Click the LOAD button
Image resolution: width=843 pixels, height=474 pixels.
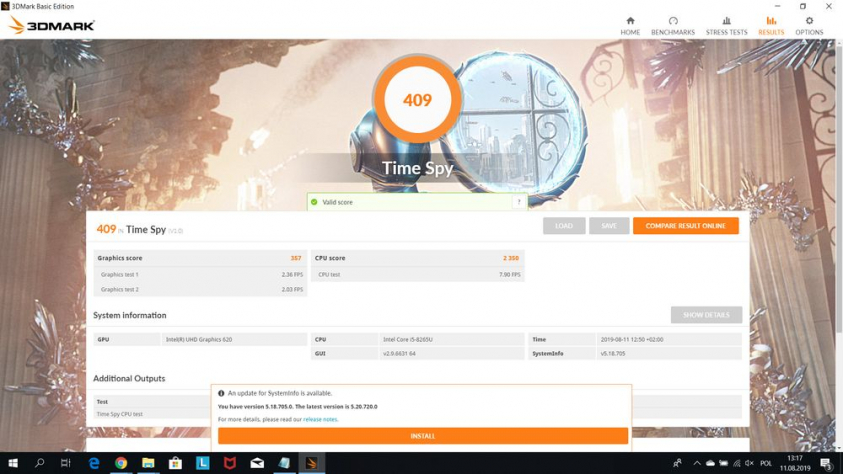coord(564,226)
